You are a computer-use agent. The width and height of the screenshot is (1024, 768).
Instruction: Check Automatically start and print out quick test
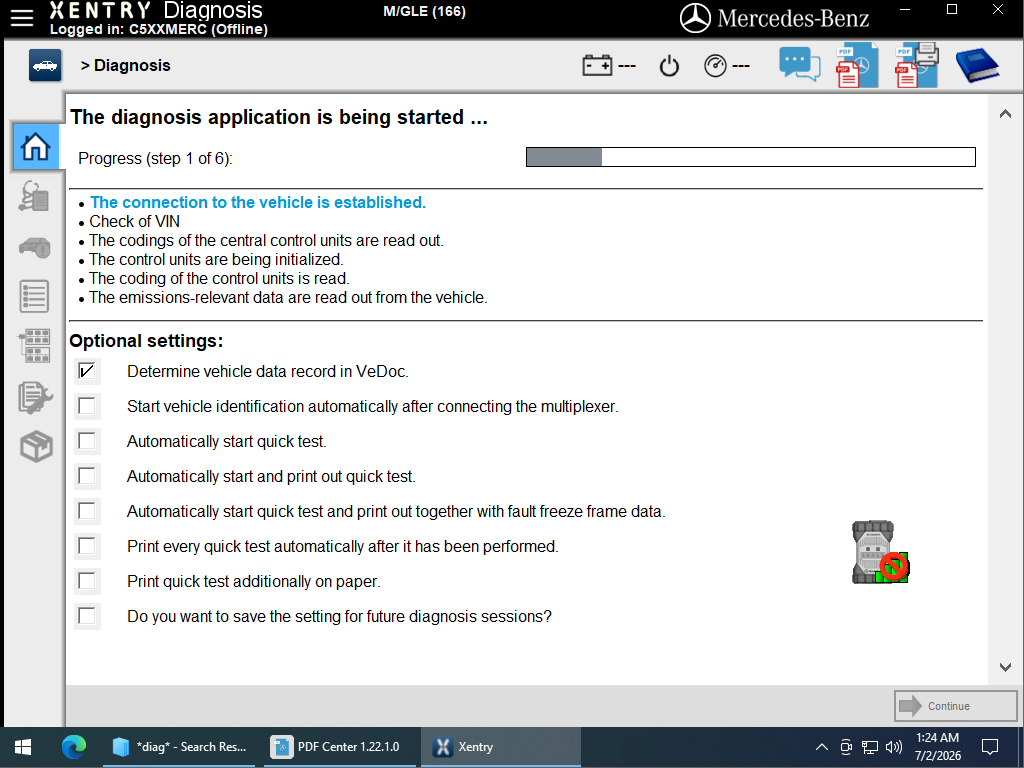pyautogui.click(x=87, y=476)
